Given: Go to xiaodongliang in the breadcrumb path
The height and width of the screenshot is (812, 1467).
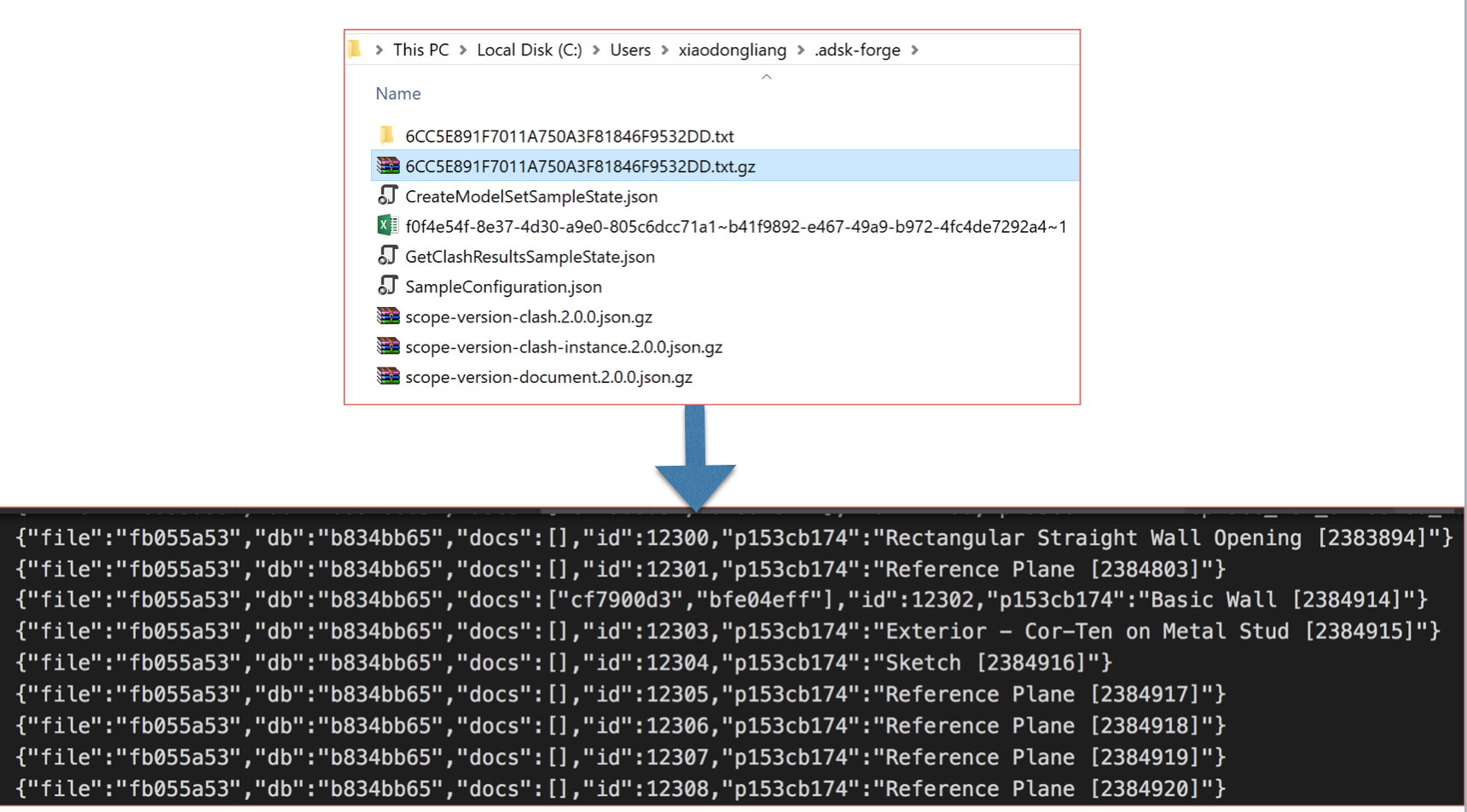Looking at the screenshot, I should (x=732, y=49).
